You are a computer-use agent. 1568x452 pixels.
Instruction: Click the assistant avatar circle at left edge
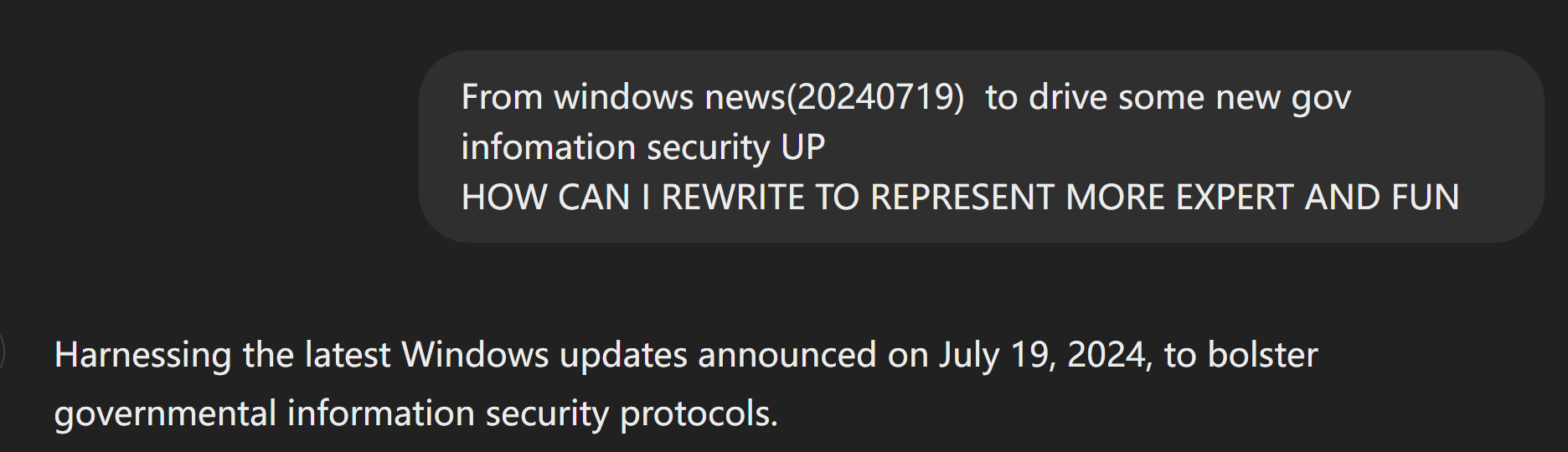(x=3, y=352)
